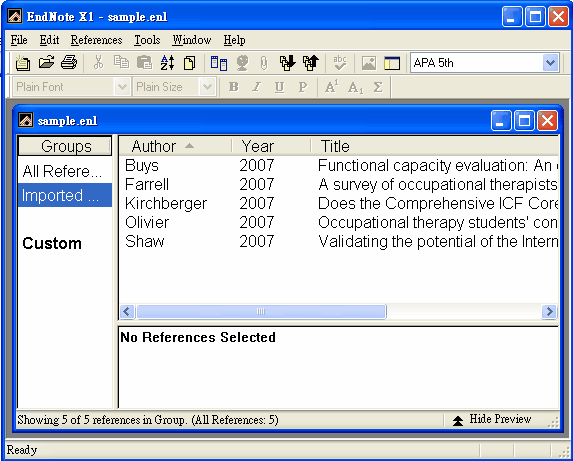Open the Edit menu
Image resolution: width=573 pixels, height=461 pixels.
pos(49,40)
